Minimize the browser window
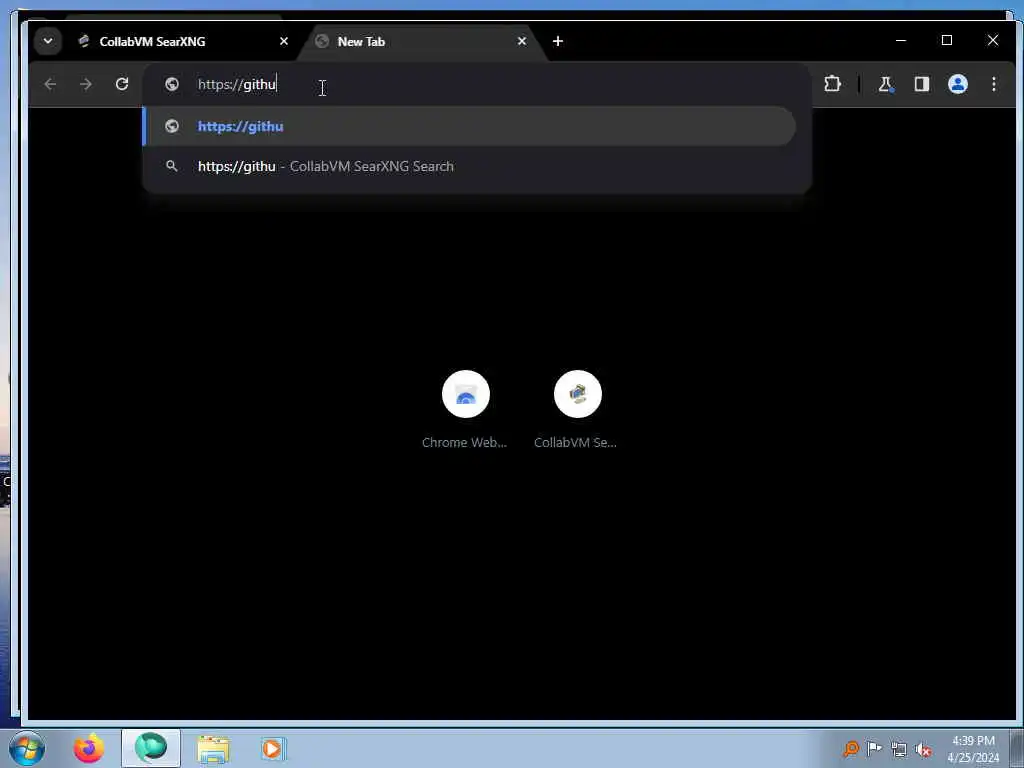Screen dimensions: 1024x768 pos(901,40)
